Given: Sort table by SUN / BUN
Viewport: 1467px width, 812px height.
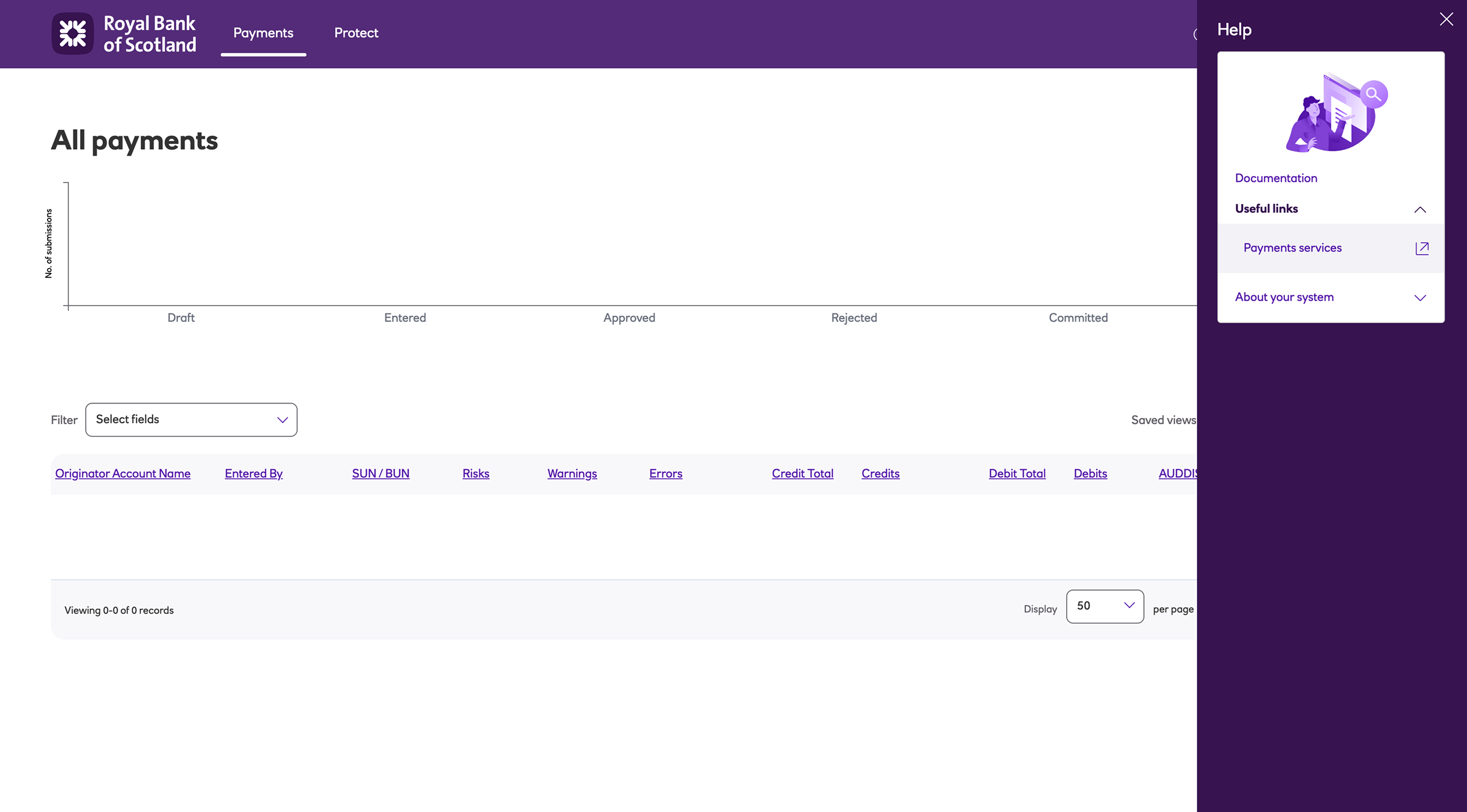Looking at the screenshot, I should click(380, 474).
